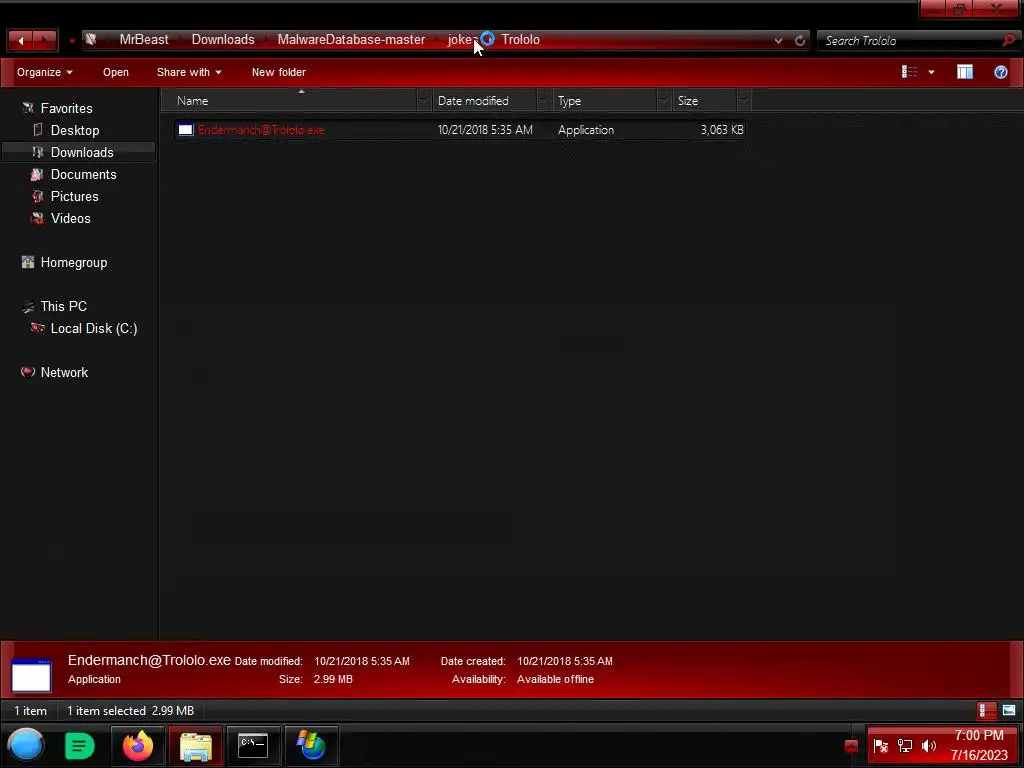
Task: Open Desktop in the navigation pane
Action: 75,131
